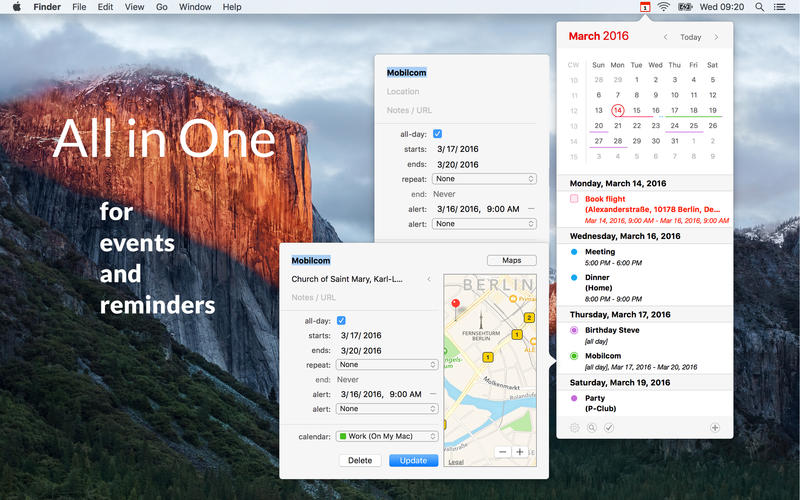
Task: Select March 17 in the calendar grid
Action: tap(674, 110)
